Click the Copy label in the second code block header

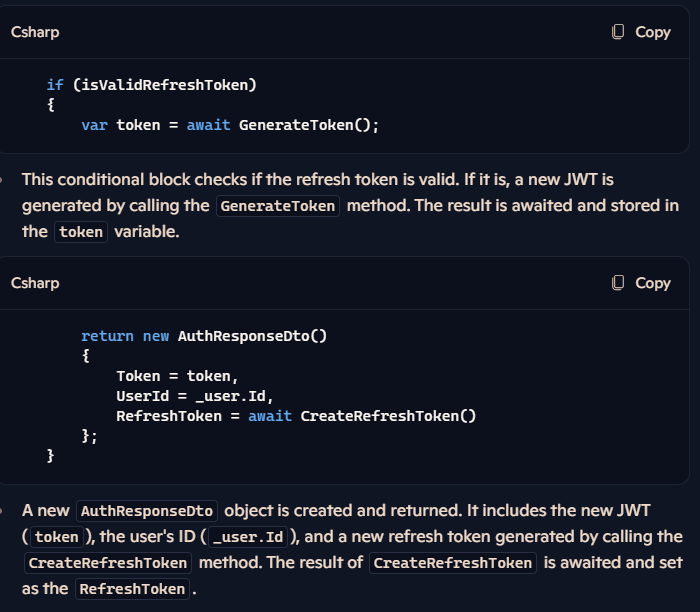click(x=653, y=283)
